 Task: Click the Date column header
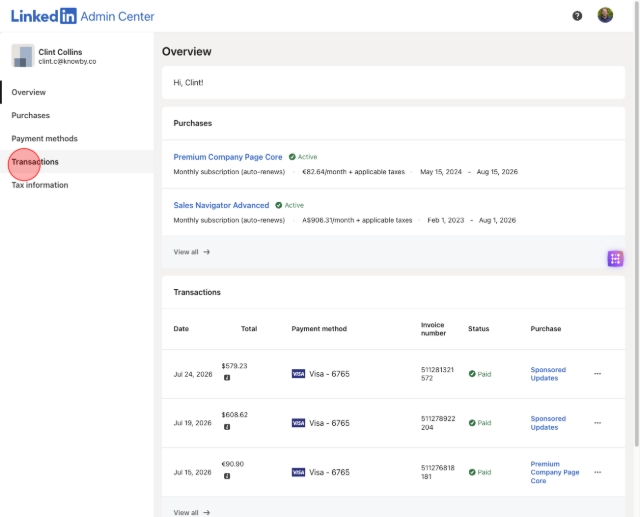click(x=181, y=329)
